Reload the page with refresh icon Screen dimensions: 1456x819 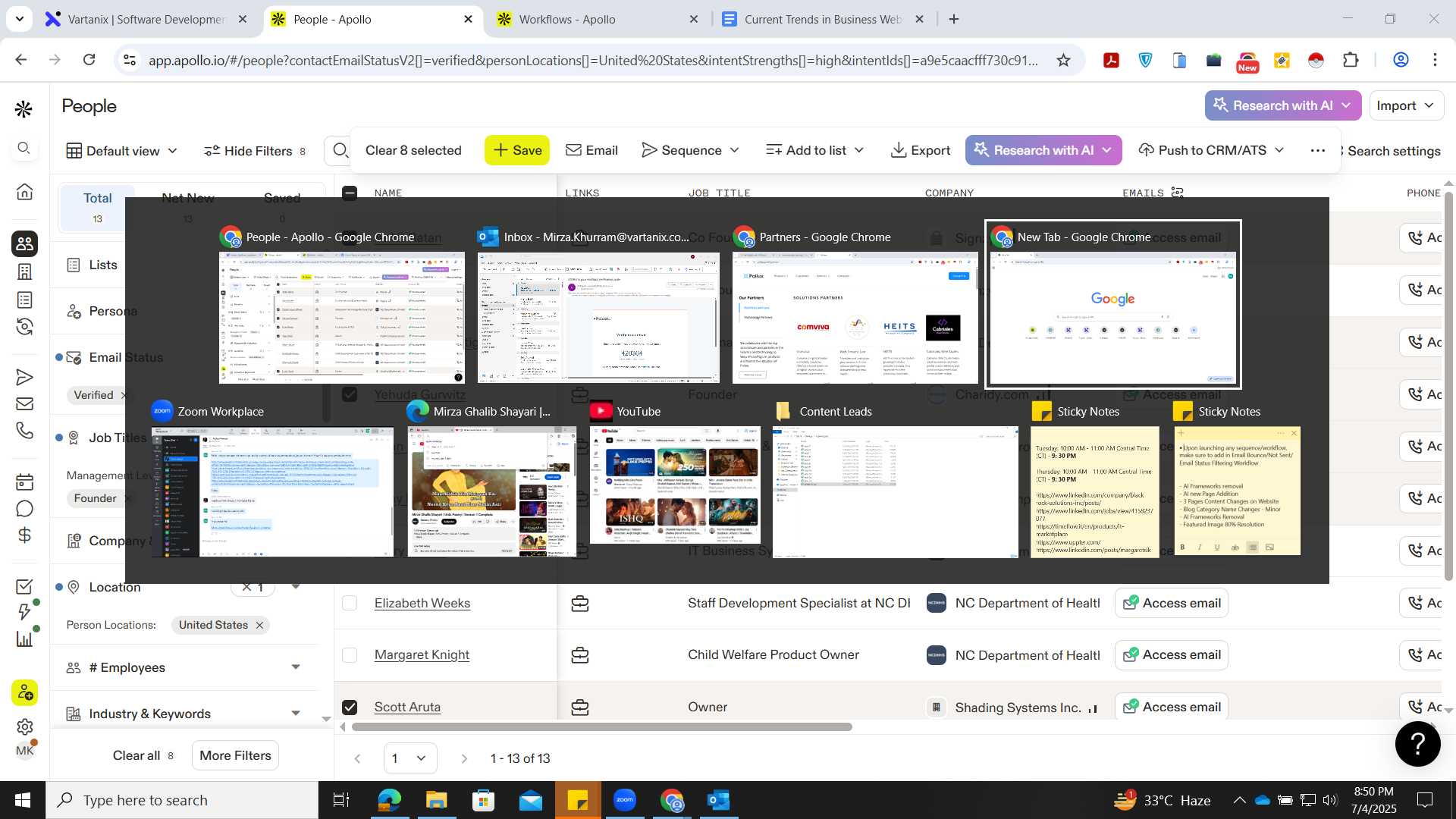[x=89, y=60]
